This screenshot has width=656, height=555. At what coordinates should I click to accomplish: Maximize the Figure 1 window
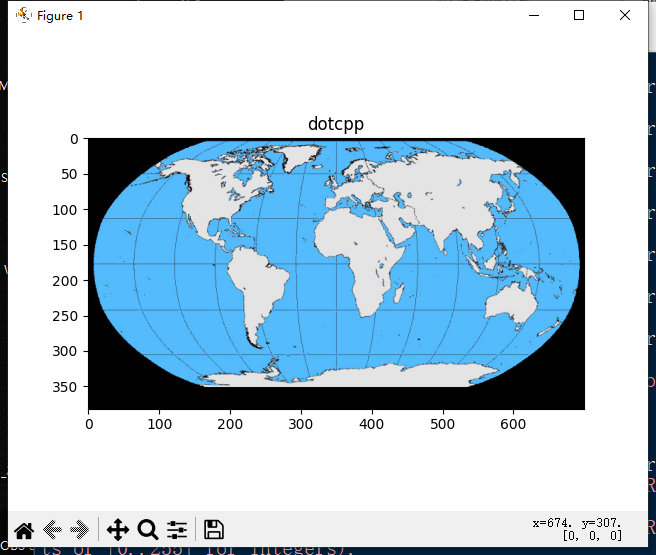(579, 15)
